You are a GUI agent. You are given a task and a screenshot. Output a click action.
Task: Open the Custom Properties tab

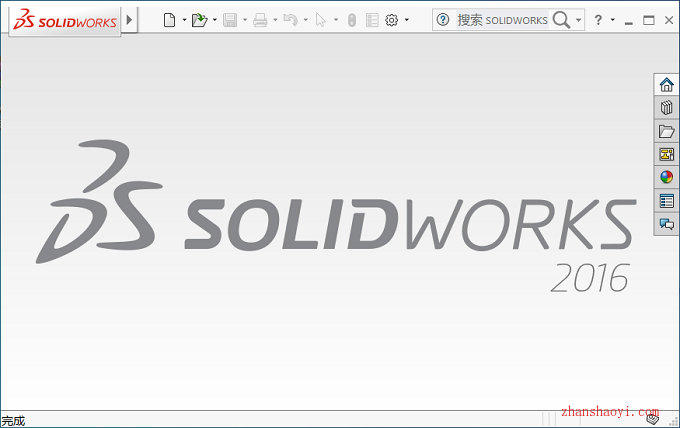667,201
